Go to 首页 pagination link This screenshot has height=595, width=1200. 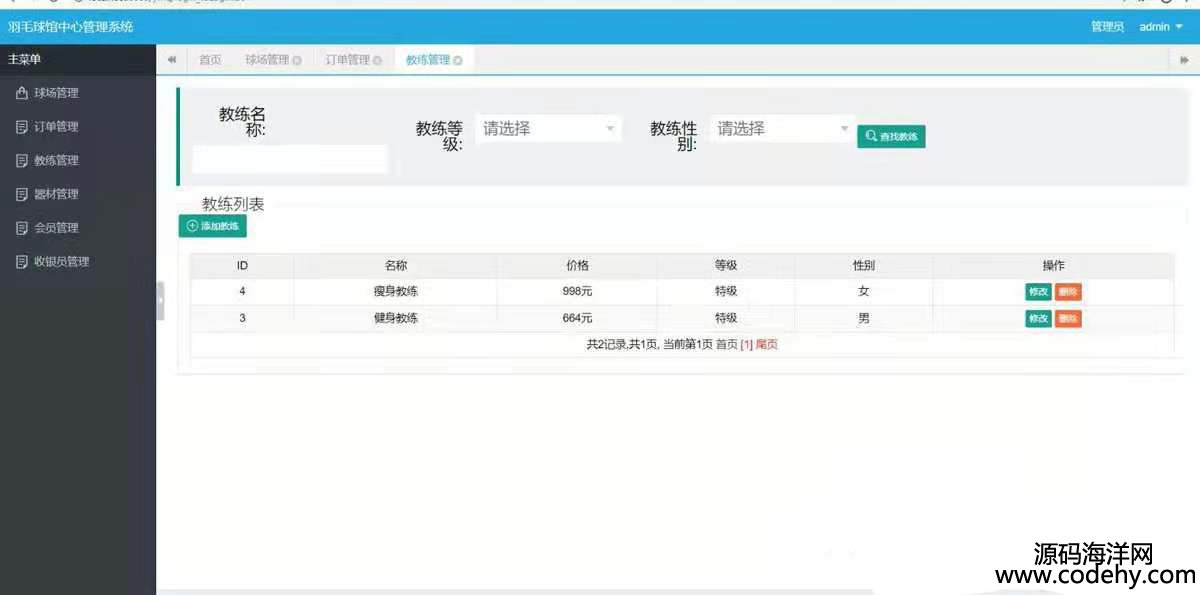pos(727,345)
